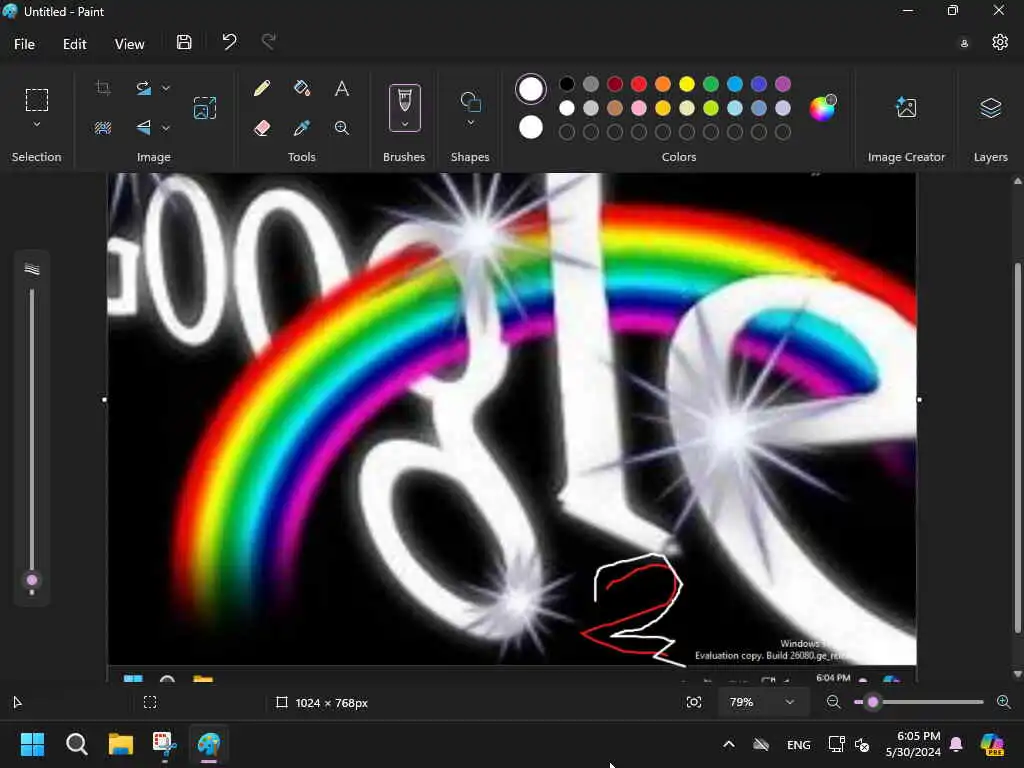
Task: Click the Save icon
Action: click(x=184, y=43)
